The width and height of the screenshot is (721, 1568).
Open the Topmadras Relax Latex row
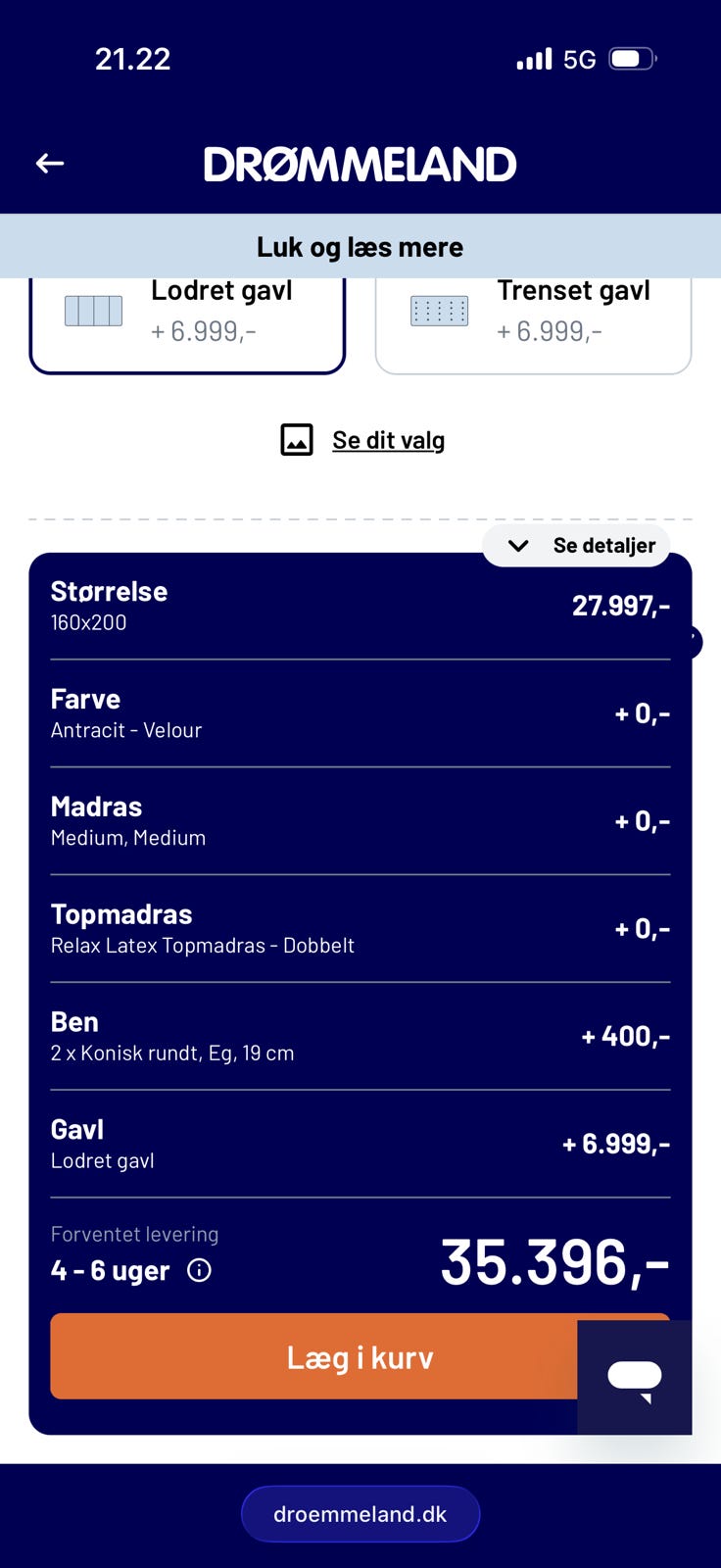pos(360,929)
